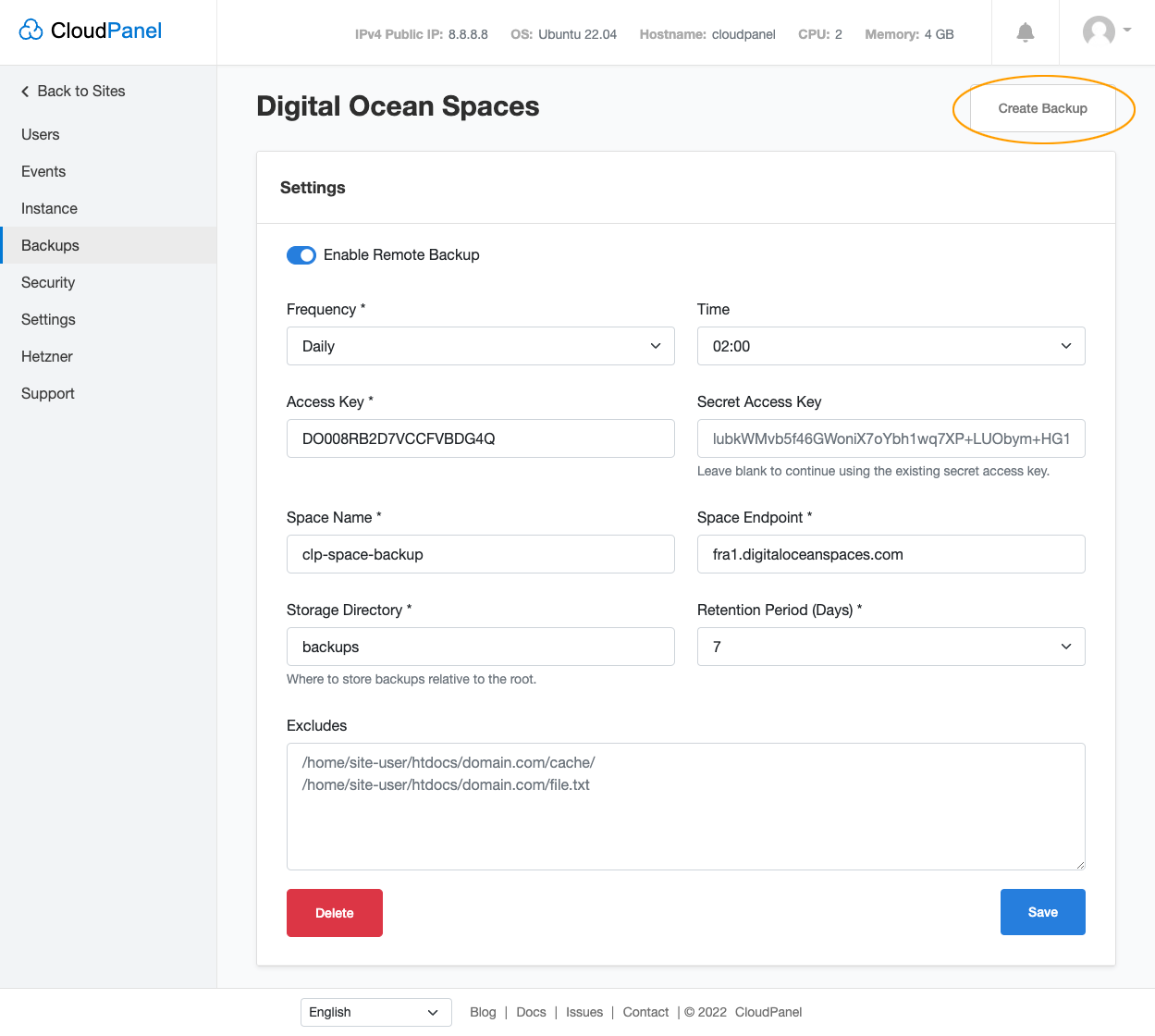1155x1036 pixels.
Task: Open the Retention Period dropdown
Action: tap(890, 646)
